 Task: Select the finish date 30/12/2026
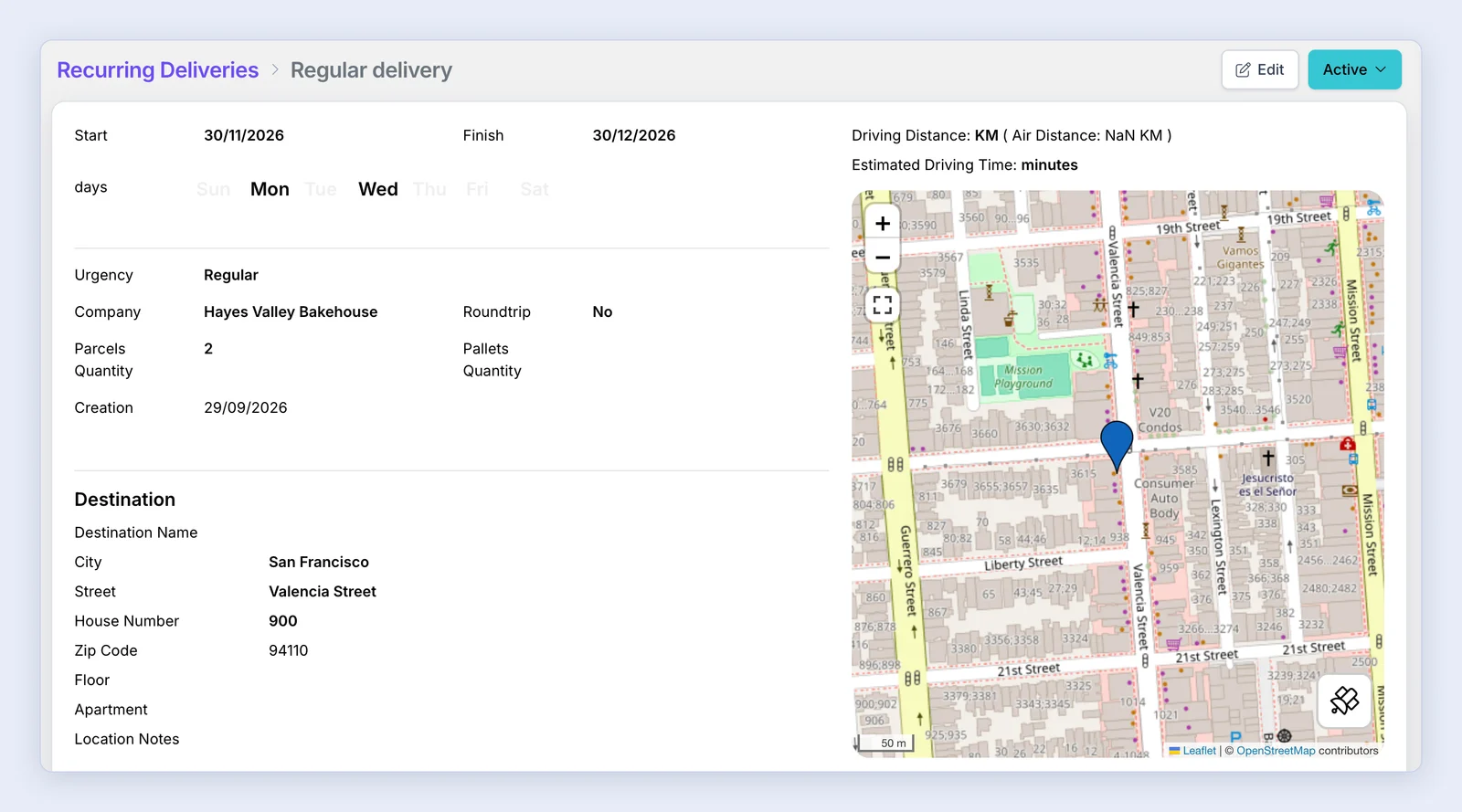634,135
